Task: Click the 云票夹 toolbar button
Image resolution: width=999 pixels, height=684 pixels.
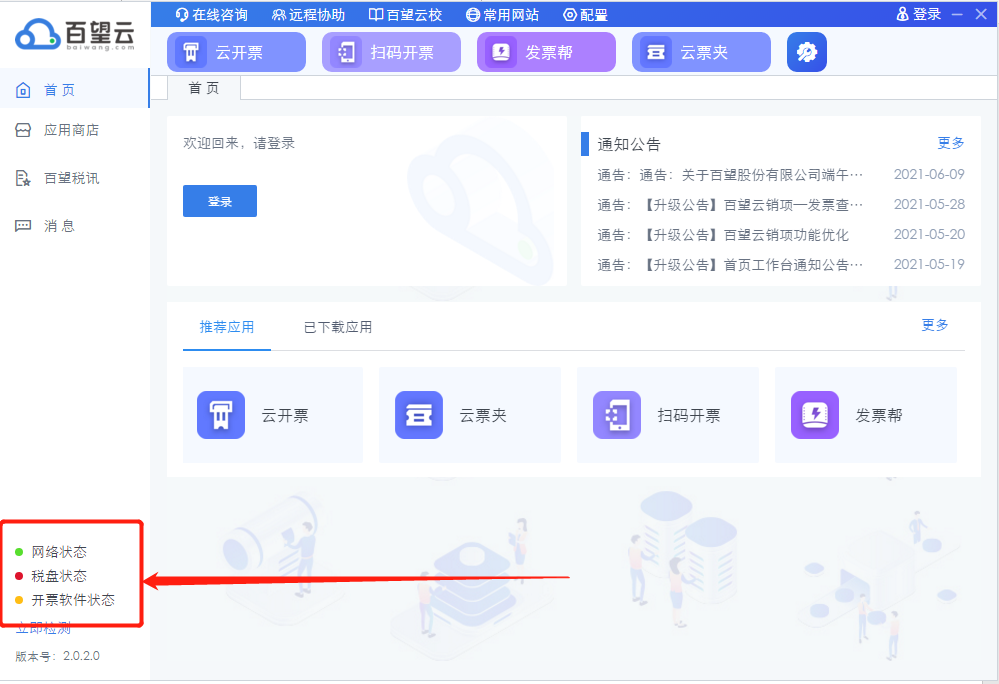Action: 701,52
